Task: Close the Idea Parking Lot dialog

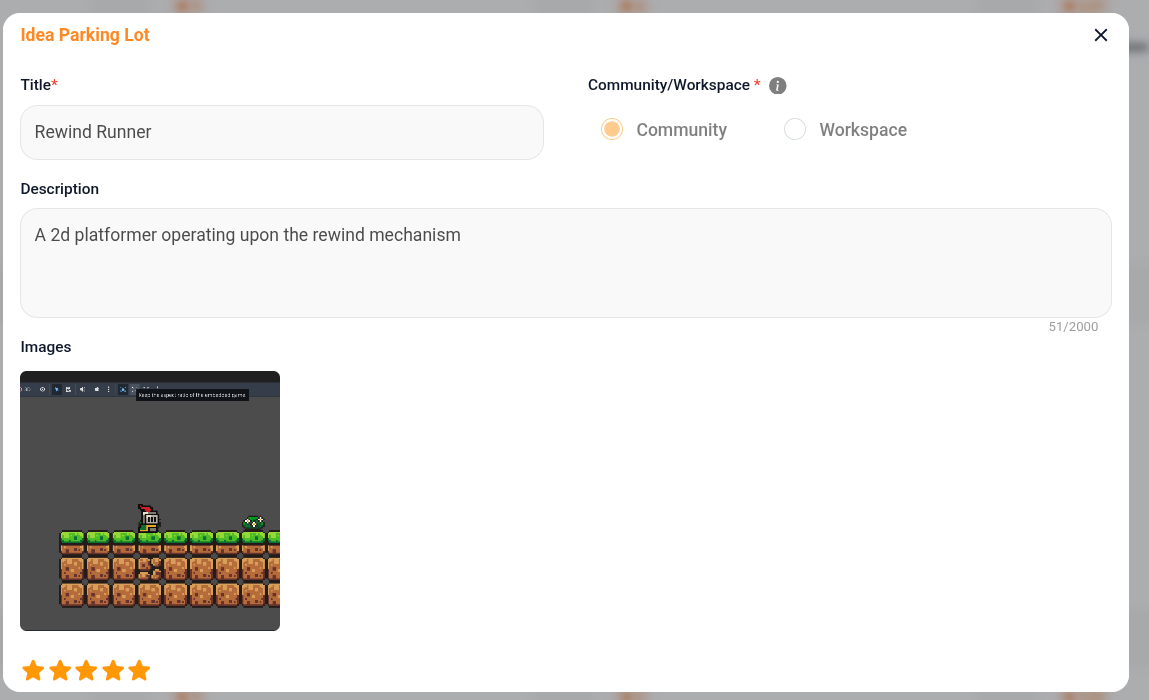Action: pyautogui.click(x=1100, y=35)
